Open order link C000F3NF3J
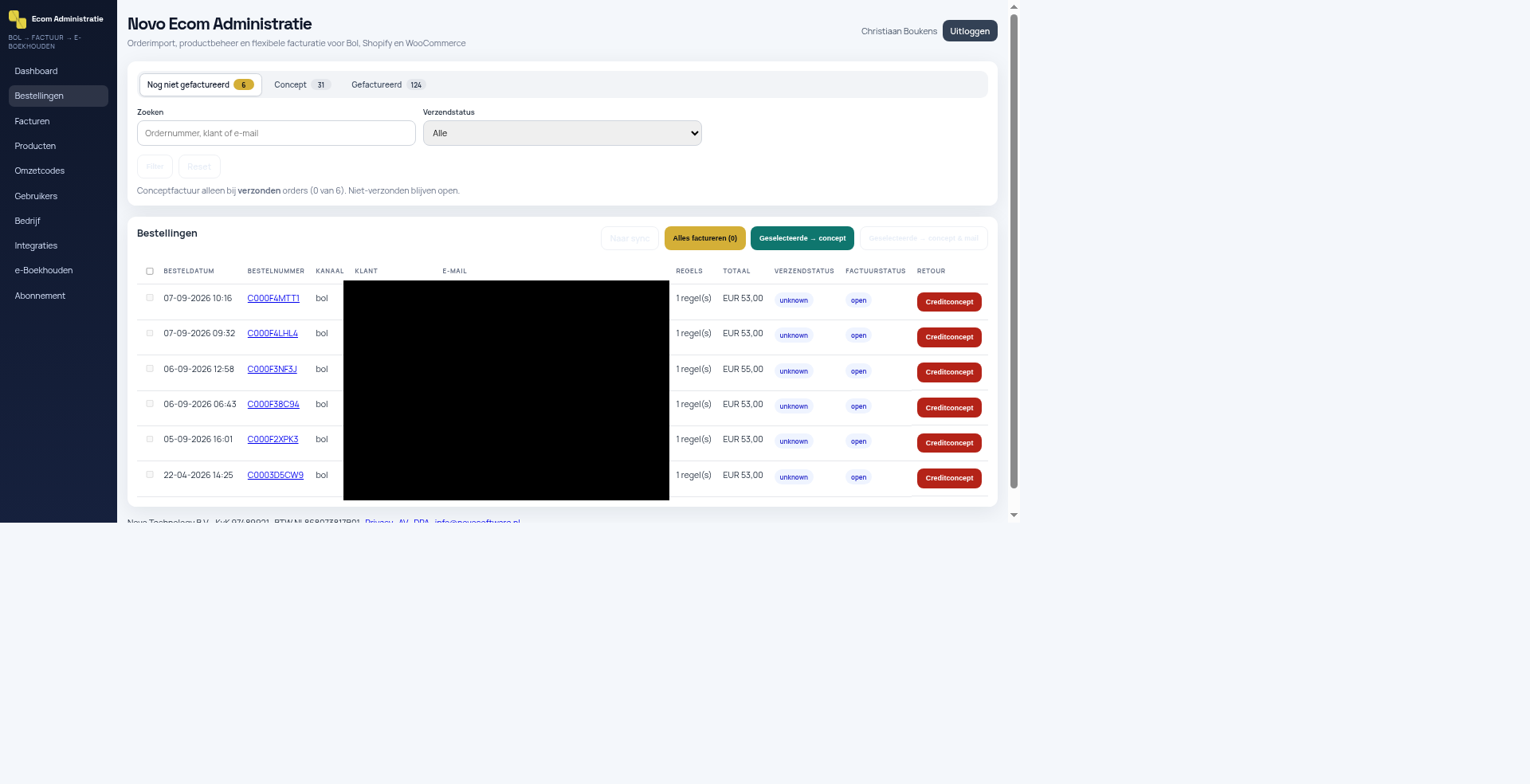1530x784 pixels. click(x=272, y=370)
